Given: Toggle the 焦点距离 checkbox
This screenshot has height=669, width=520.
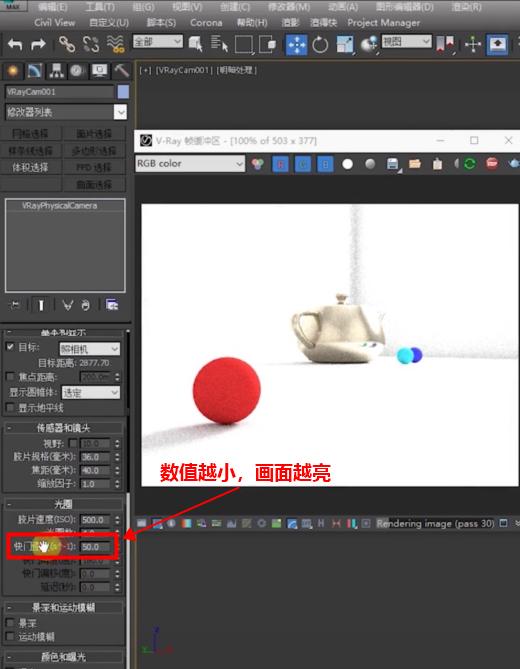Looking at the screenshot, I should click(10, 376).
